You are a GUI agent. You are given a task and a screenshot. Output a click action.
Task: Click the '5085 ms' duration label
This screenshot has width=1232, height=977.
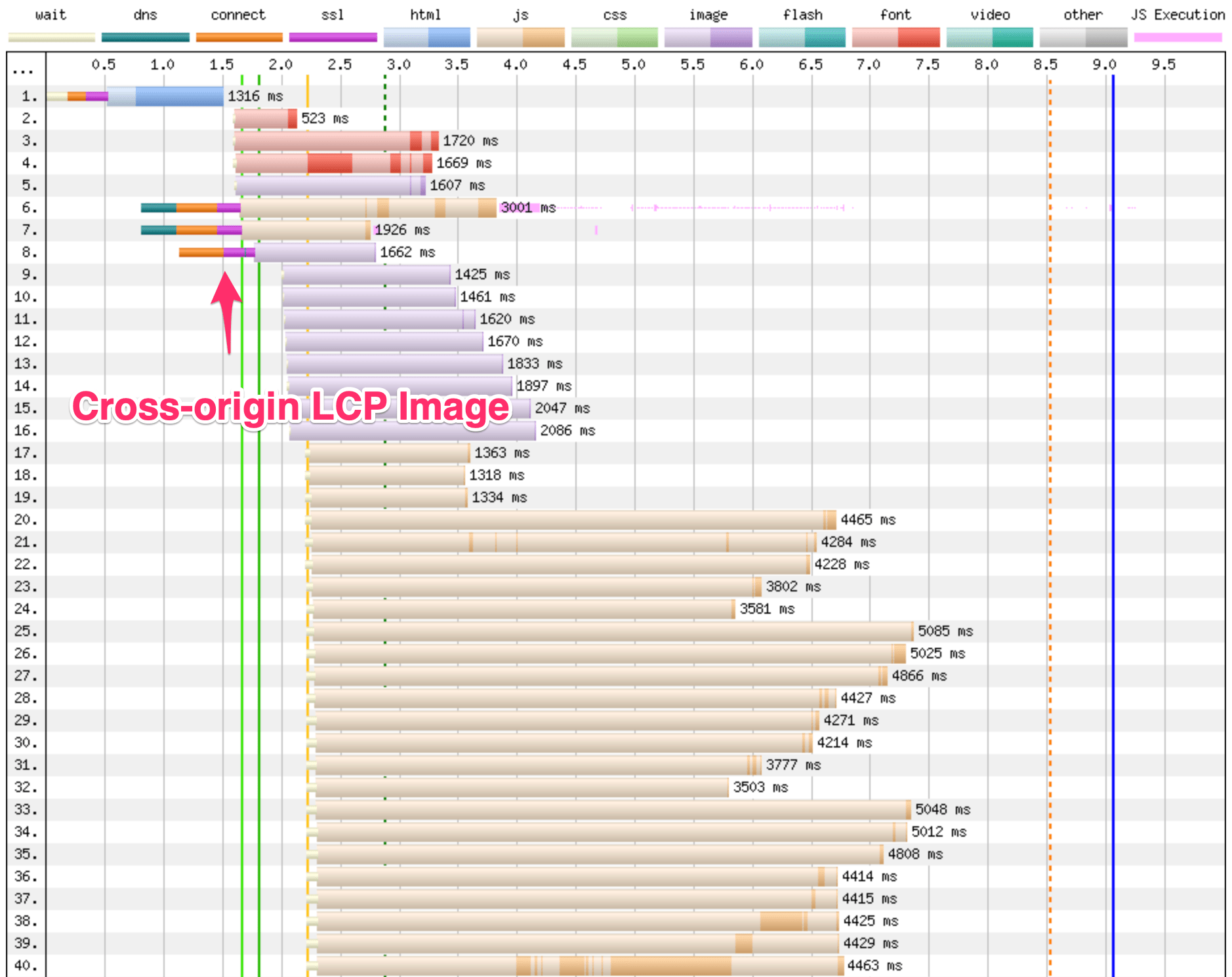pos(945,631)
